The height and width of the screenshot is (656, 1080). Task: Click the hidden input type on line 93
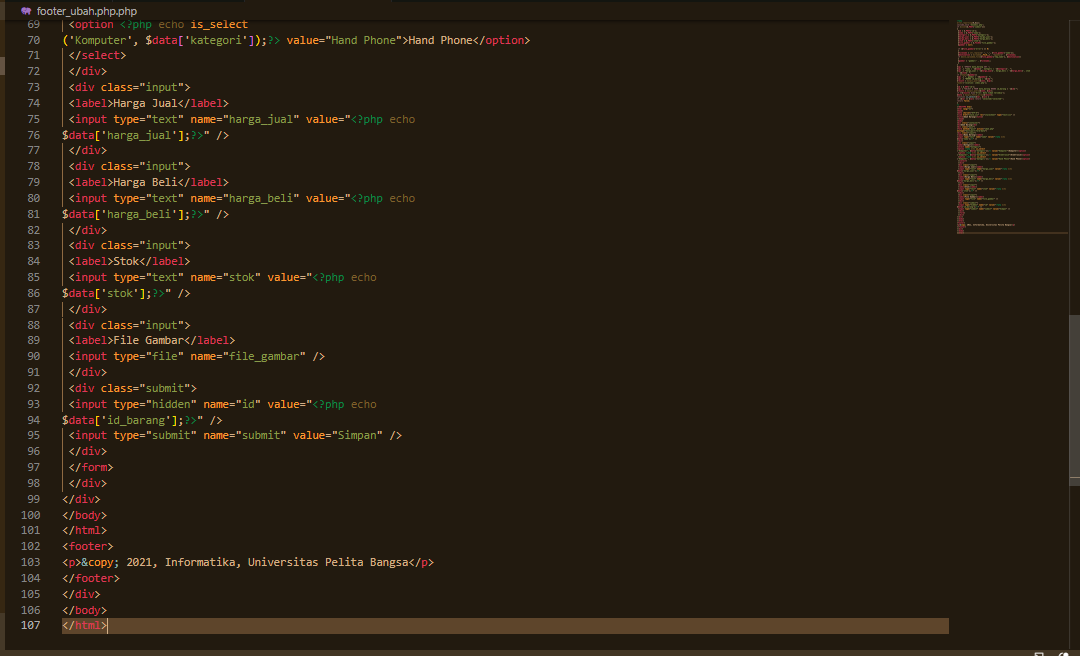(x=158, y=403)
